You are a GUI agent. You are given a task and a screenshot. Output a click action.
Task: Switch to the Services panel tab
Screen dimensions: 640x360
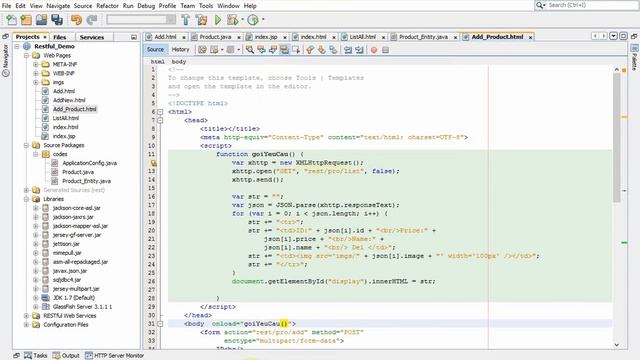point(92,37)
